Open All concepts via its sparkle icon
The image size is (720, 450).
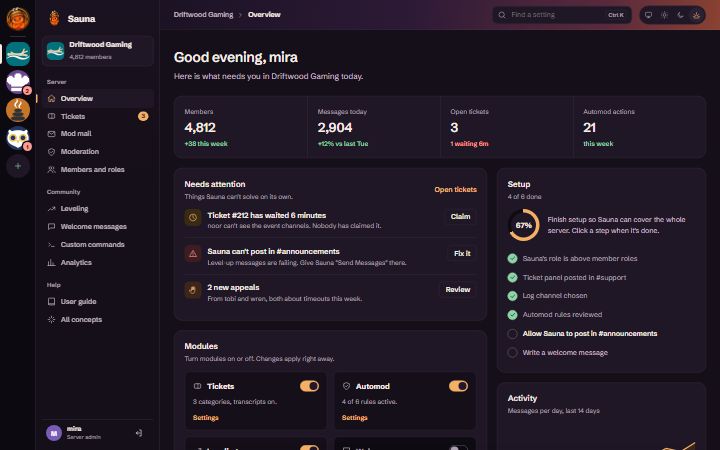[51, 319]
